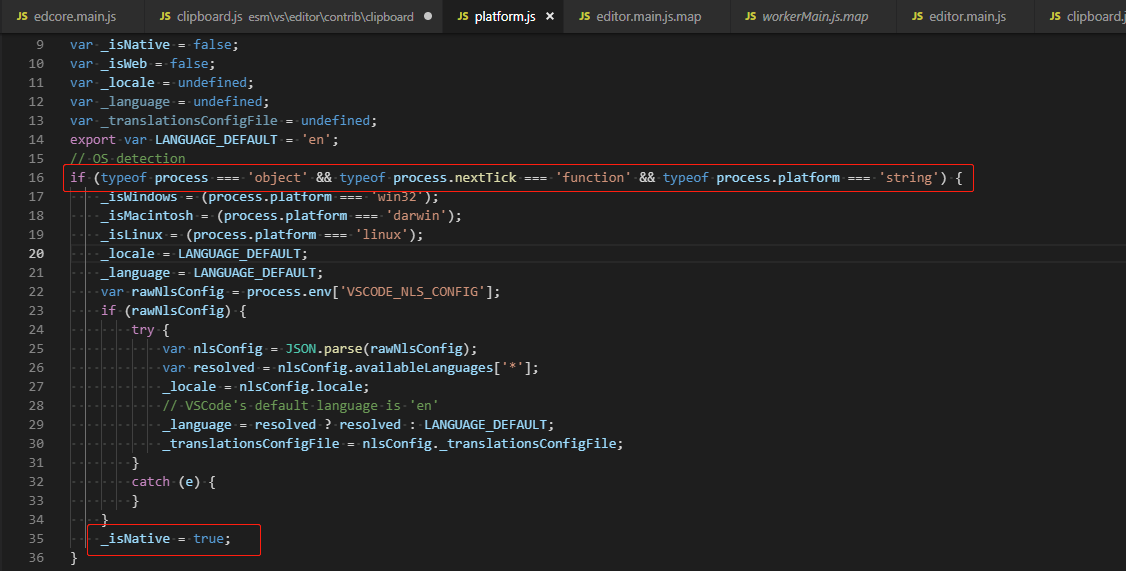Click JS icon on workerMain.js.map tab
The image size is (1126, 571).
tap(750, 16)
